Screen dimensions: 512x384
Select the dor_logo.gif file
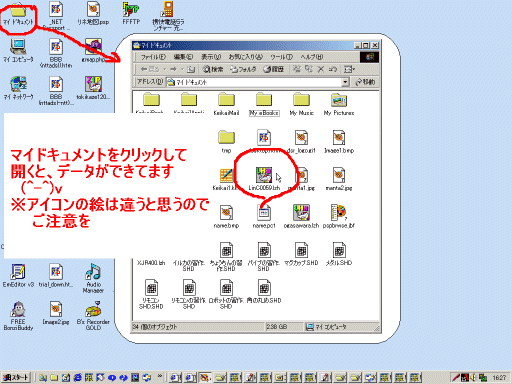pos(301,142)
